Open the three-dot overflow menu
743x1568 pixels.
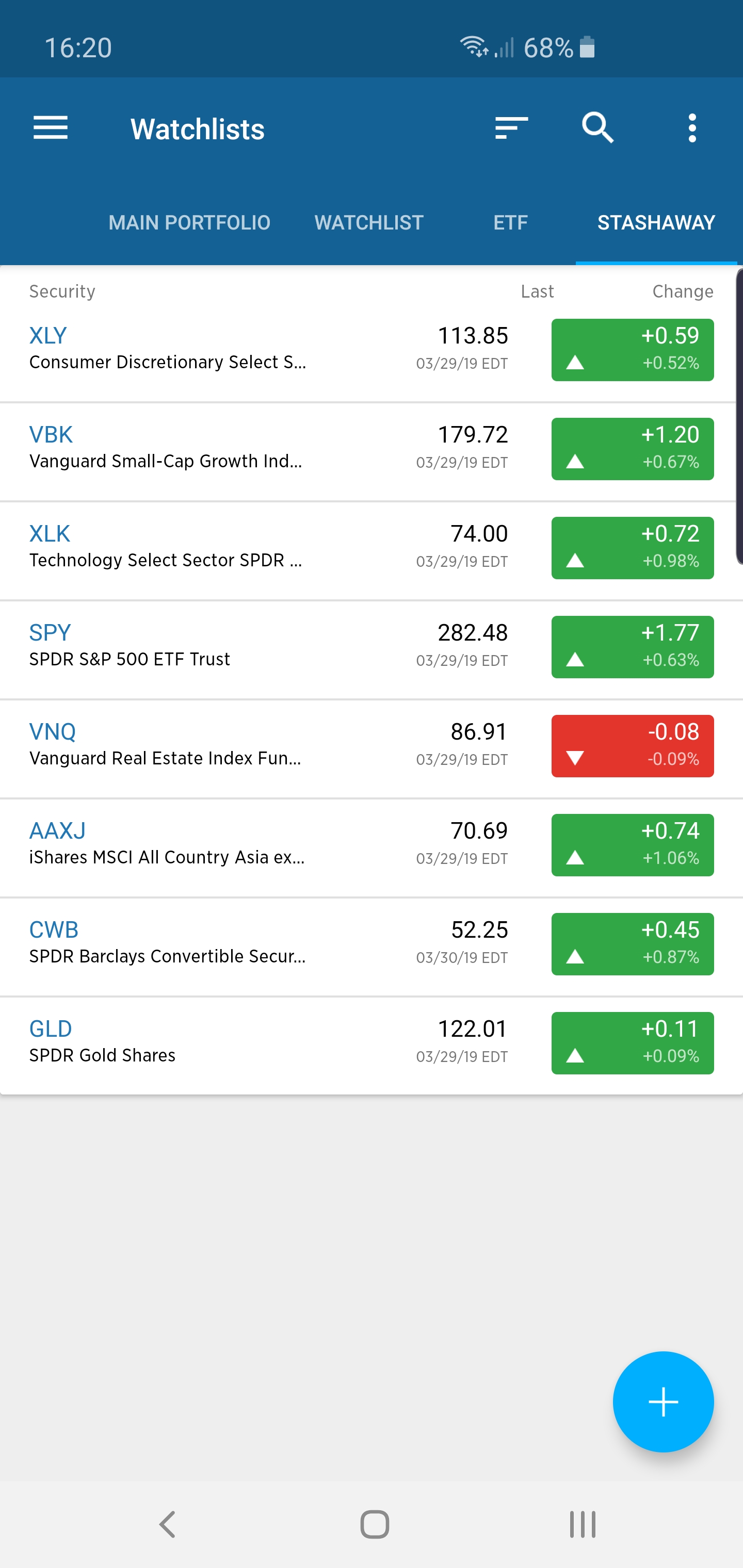click(x=692, y=128)
